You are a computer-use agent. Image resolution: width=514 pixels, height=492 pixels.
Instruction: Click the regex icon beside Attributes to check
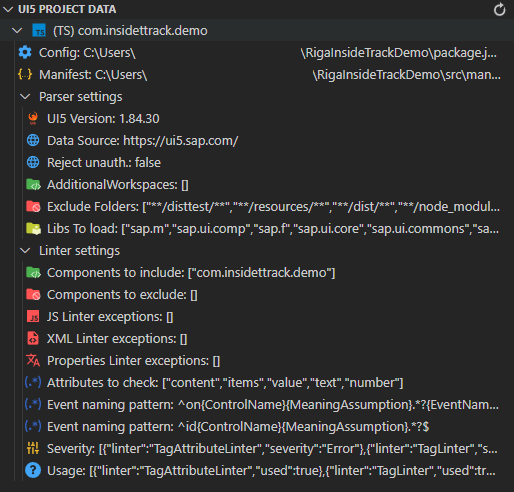(x=33, y=383)
